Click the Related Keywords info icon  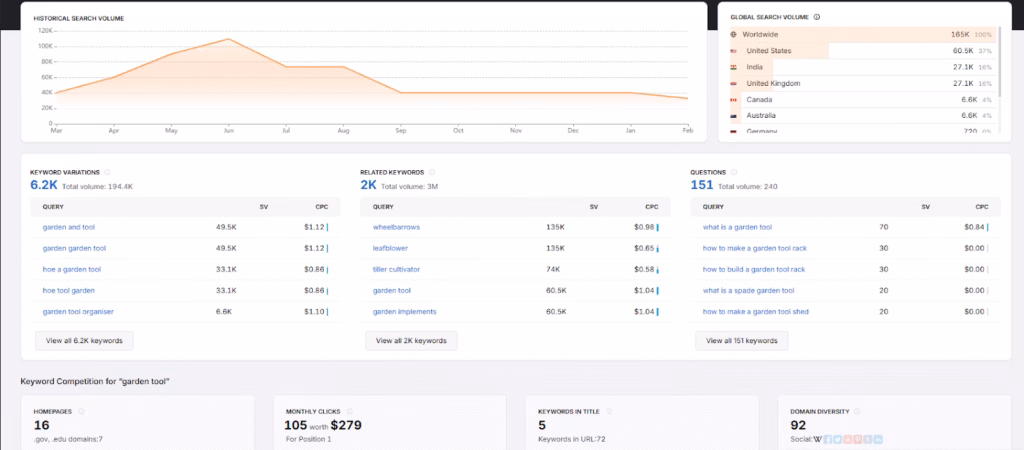(432, 172)
